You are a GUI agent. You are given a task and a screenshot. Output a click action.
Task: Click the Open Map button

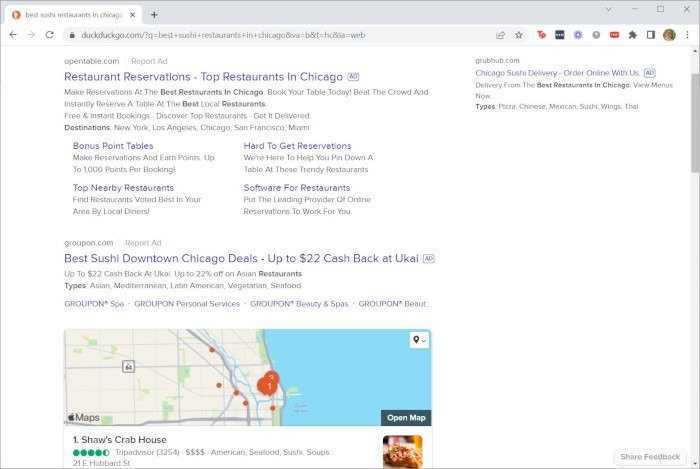click(406, 418)
